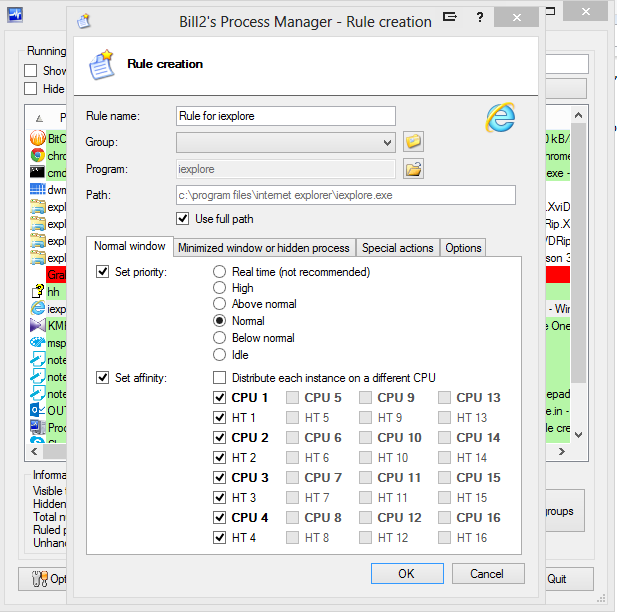Click main window Process Manager app icon
Screen dimensions: 617x614
click(15, 15)
